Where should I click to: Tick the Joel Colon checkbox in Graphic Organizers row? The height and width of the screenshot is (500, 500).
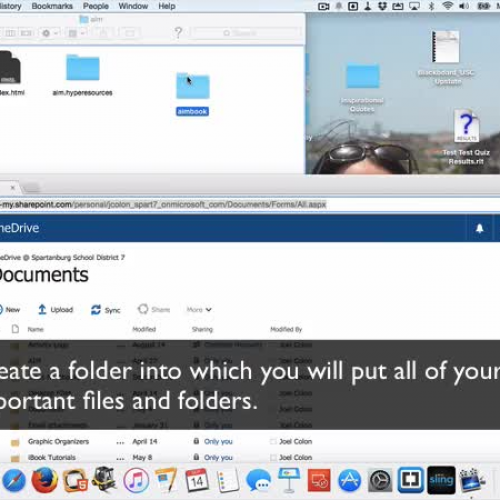[x=273, y=441]
